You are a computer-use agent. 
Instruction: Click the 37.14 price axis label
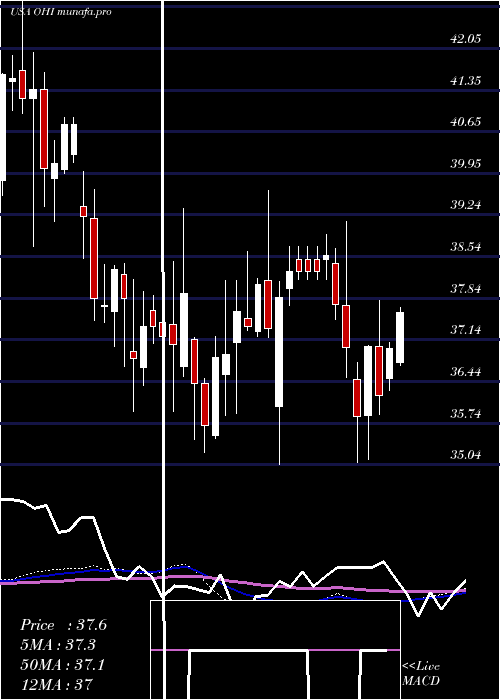(466, 330)
